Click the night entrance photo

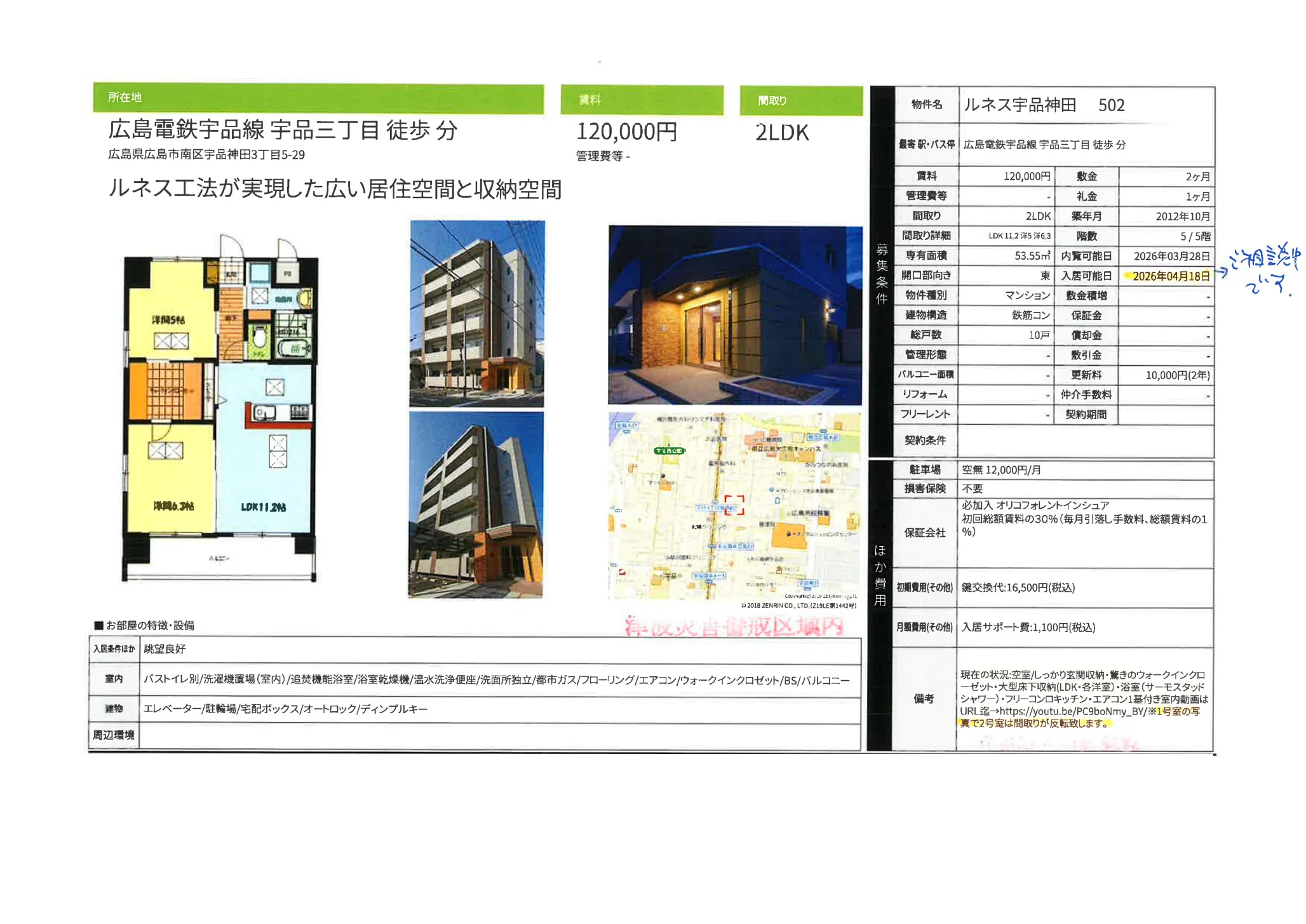[735, 315]
